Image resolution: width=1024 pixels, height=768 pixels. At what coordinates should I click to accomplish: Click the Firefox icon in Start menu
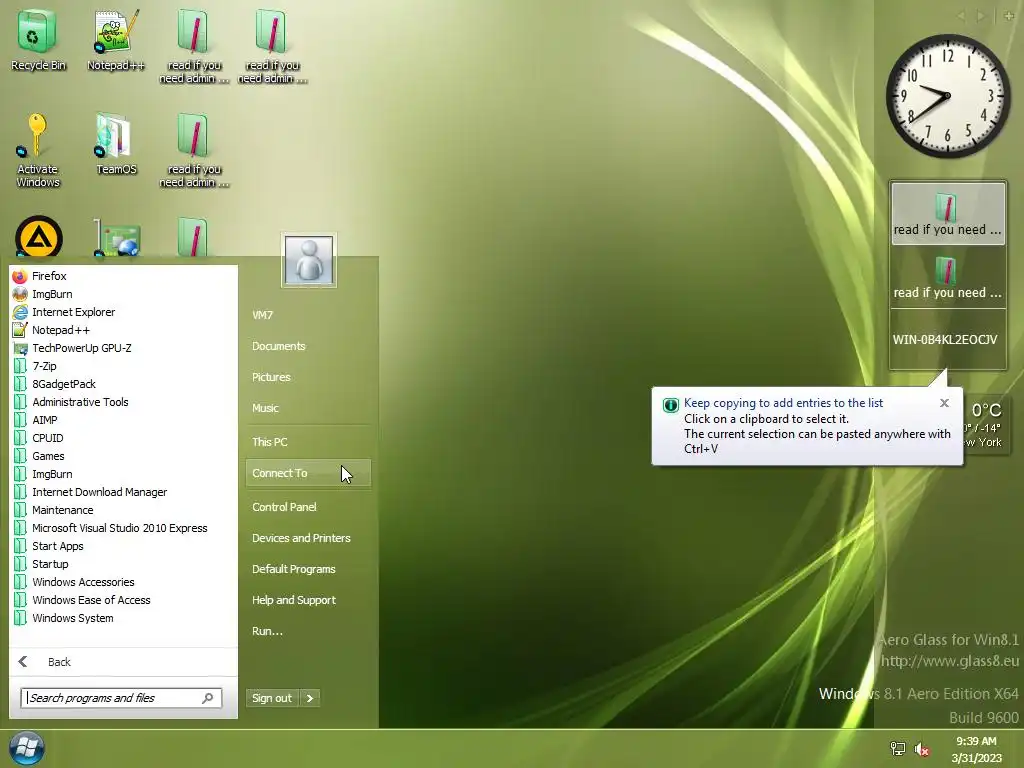[x=20, y=276]
